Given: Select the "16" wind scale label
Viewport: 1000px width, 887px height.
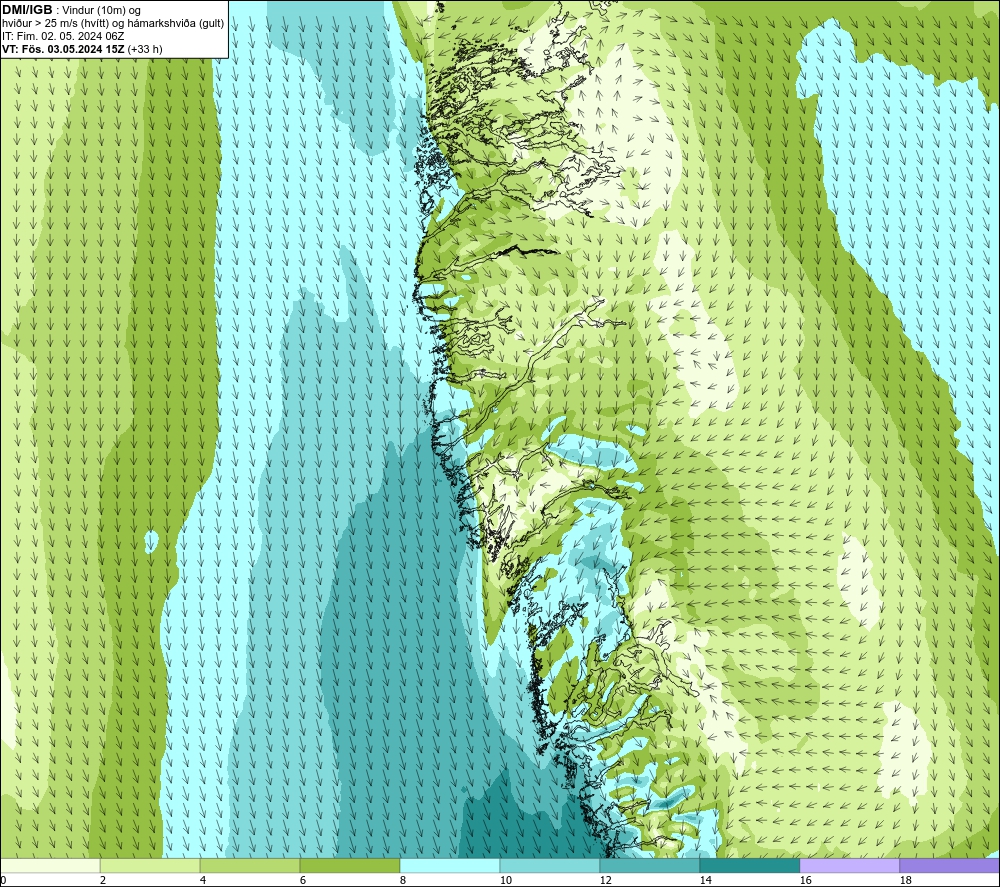Looking at the screenshot, I should click(x=805, y=881).
